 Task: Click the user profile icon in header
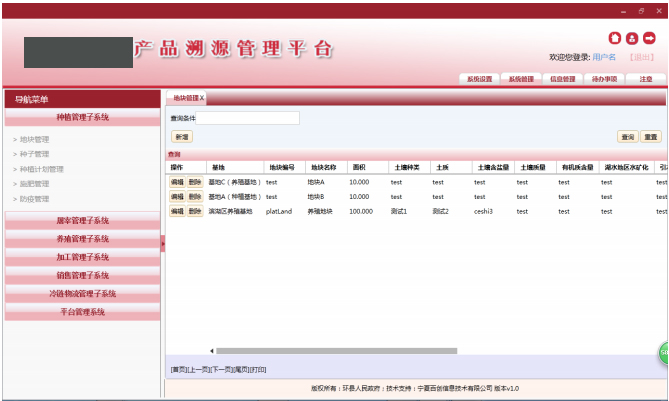pos(632,38)
